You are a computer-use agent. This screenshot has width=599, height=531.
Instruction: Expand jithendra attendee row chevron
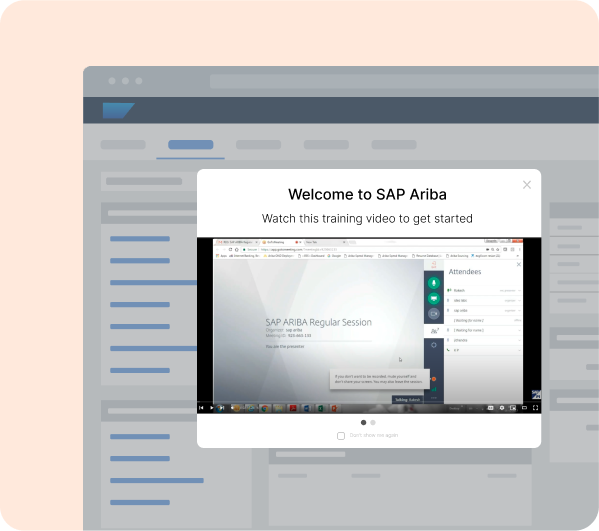tap(519, 340)
